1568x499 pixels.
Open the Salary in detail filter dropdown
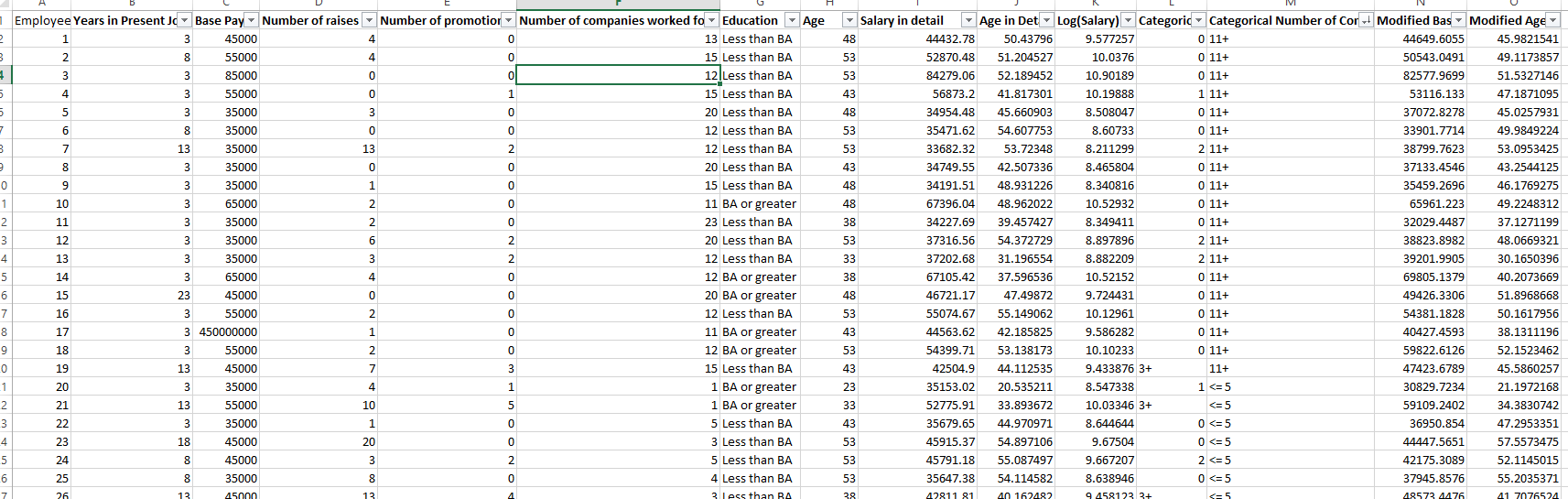click(968, 20)
